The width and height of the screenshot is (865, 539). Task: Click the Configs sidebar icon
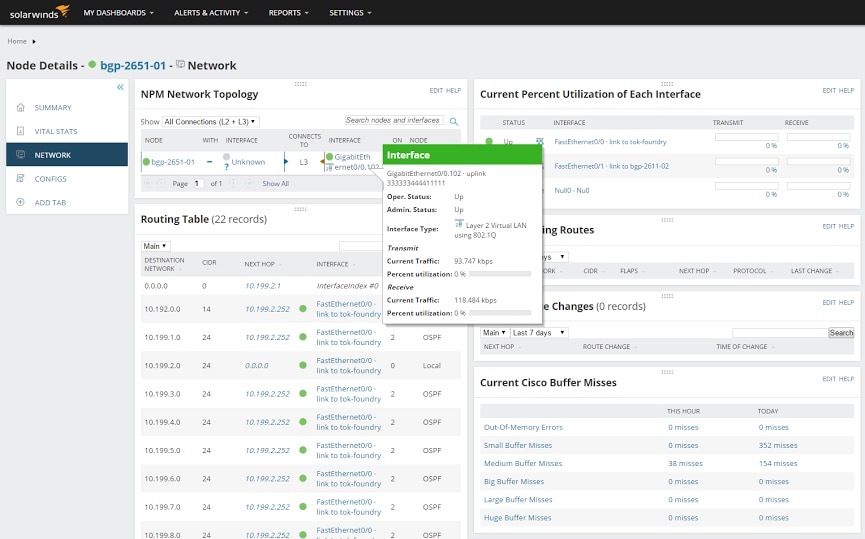(22, 179)
